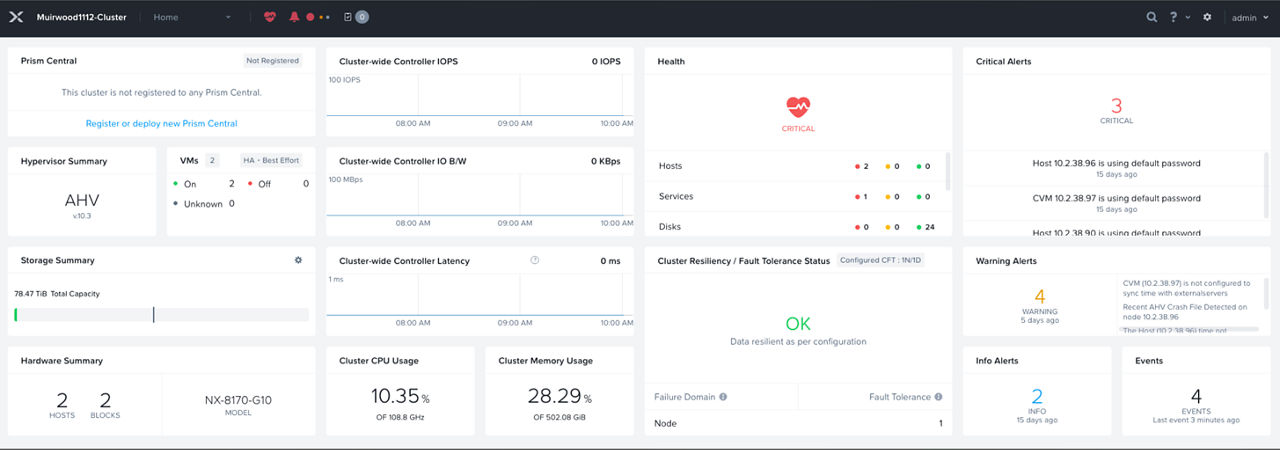Click the critical heart icon in Health
Screen dimensions: 1280x450
(798, 107)
